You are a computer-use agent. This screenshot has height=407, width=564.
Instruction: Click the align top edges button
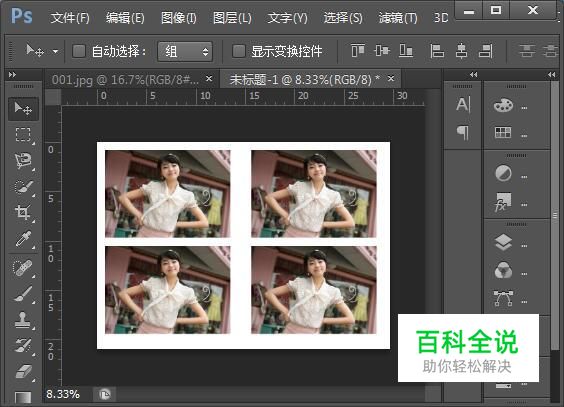click(358, 51)
